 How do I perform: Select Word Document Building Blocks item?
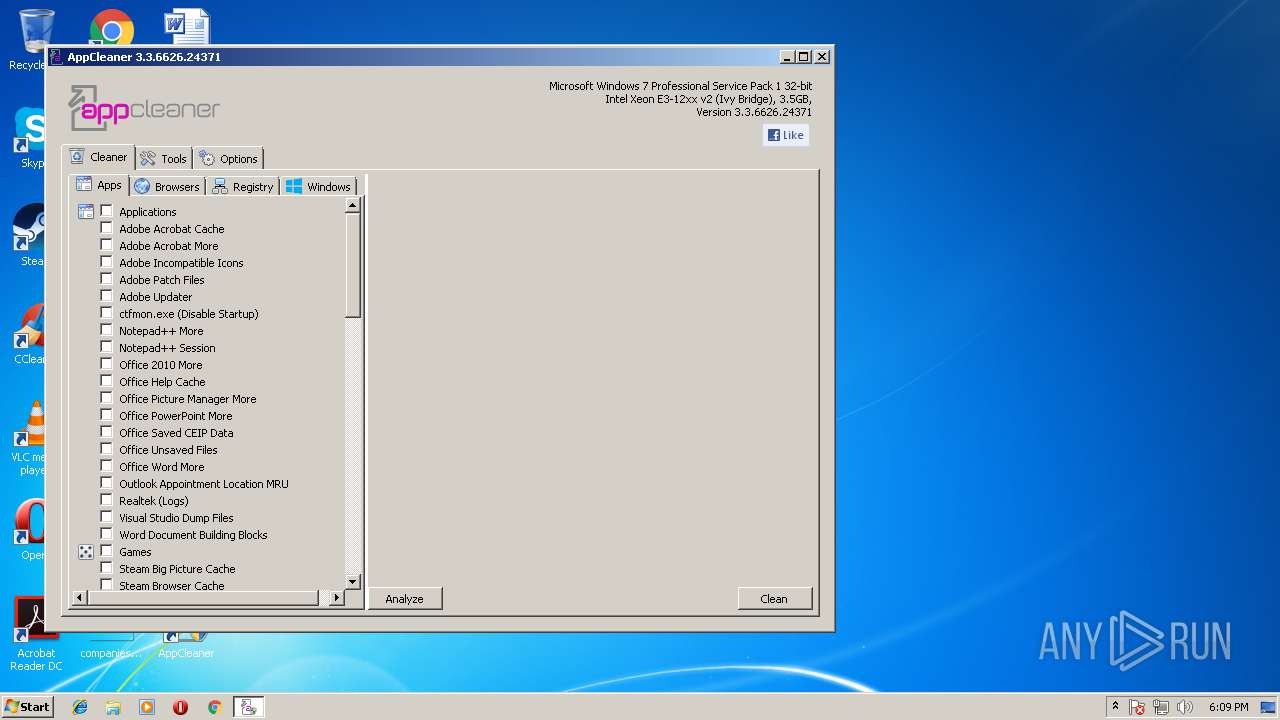point(193,535)
